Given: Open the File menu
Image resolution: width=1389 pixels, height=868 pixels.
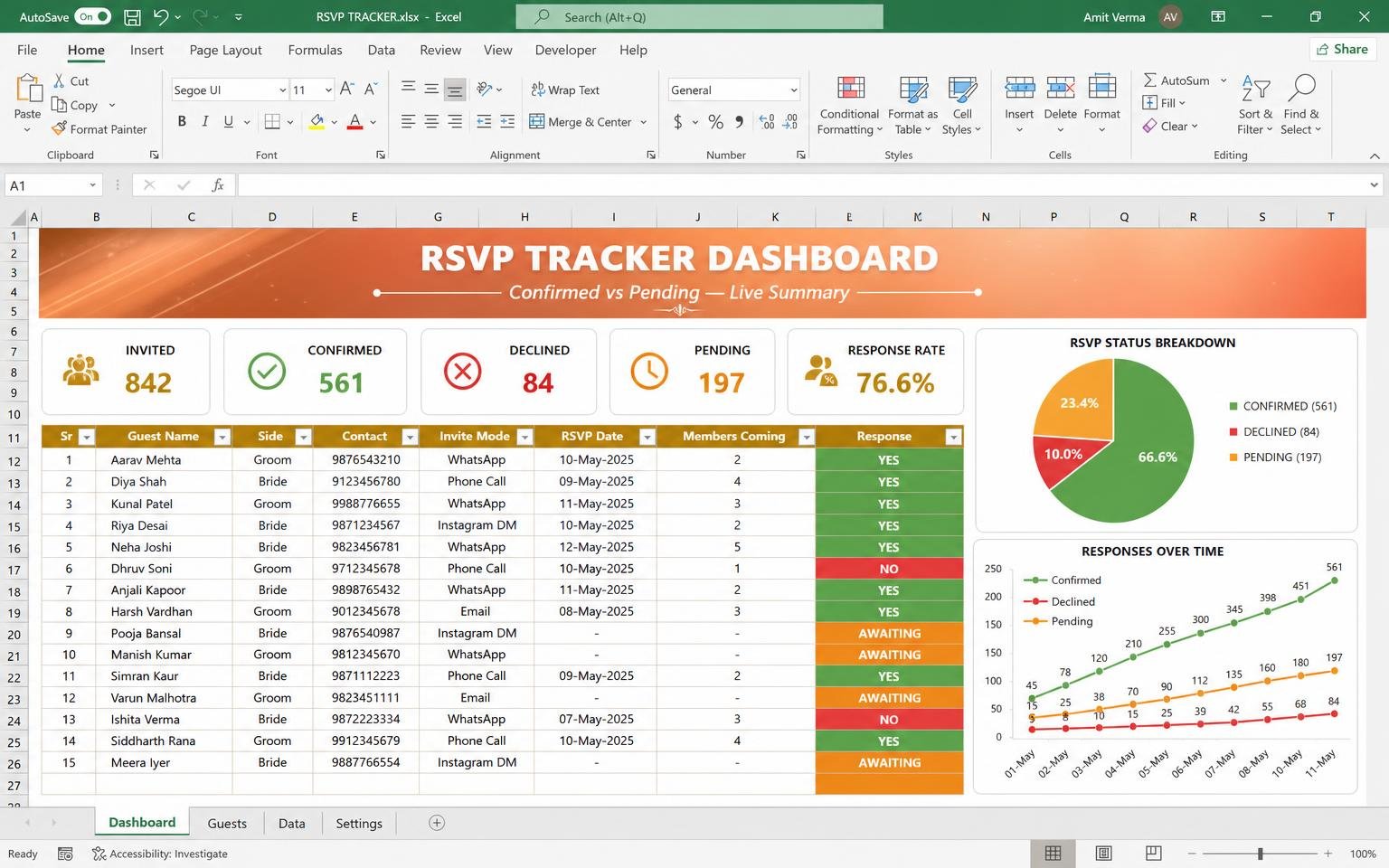Looking at the screenshot, I should [x=27, y=50].
